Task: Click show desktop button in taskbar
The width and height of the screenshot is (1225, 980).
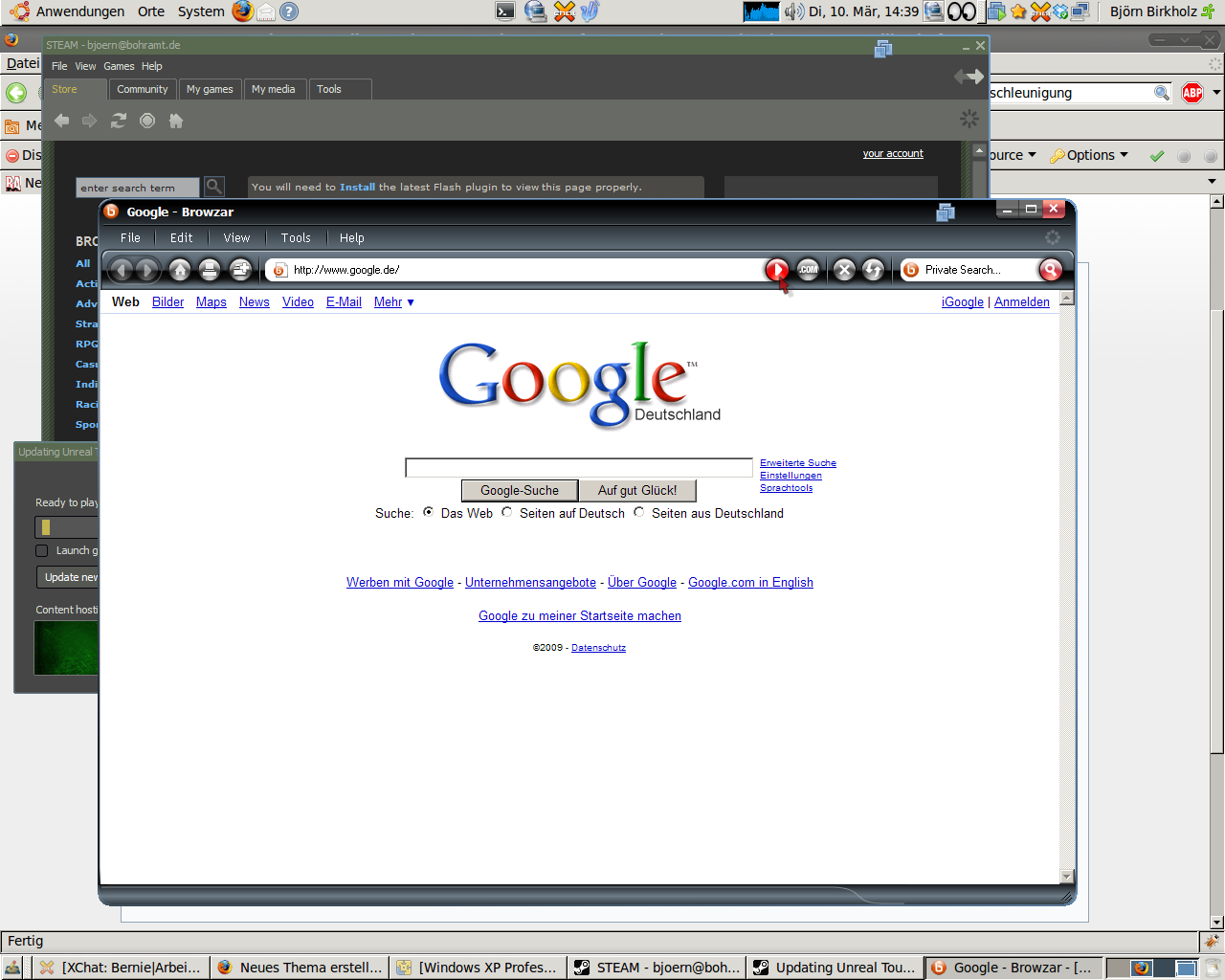Action: click(x=12, y=968)
